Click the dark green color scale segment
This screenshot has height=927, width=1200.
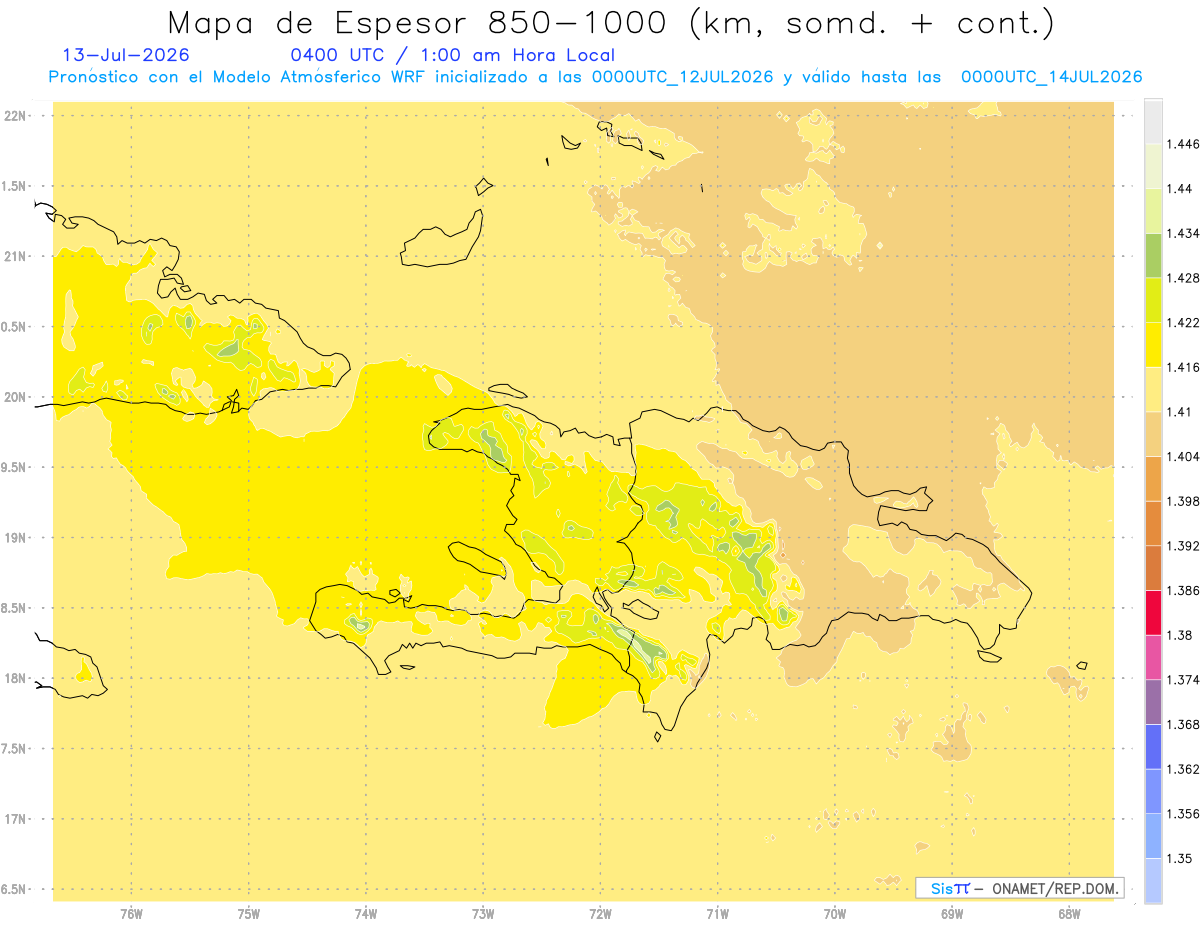point(1153,255)
